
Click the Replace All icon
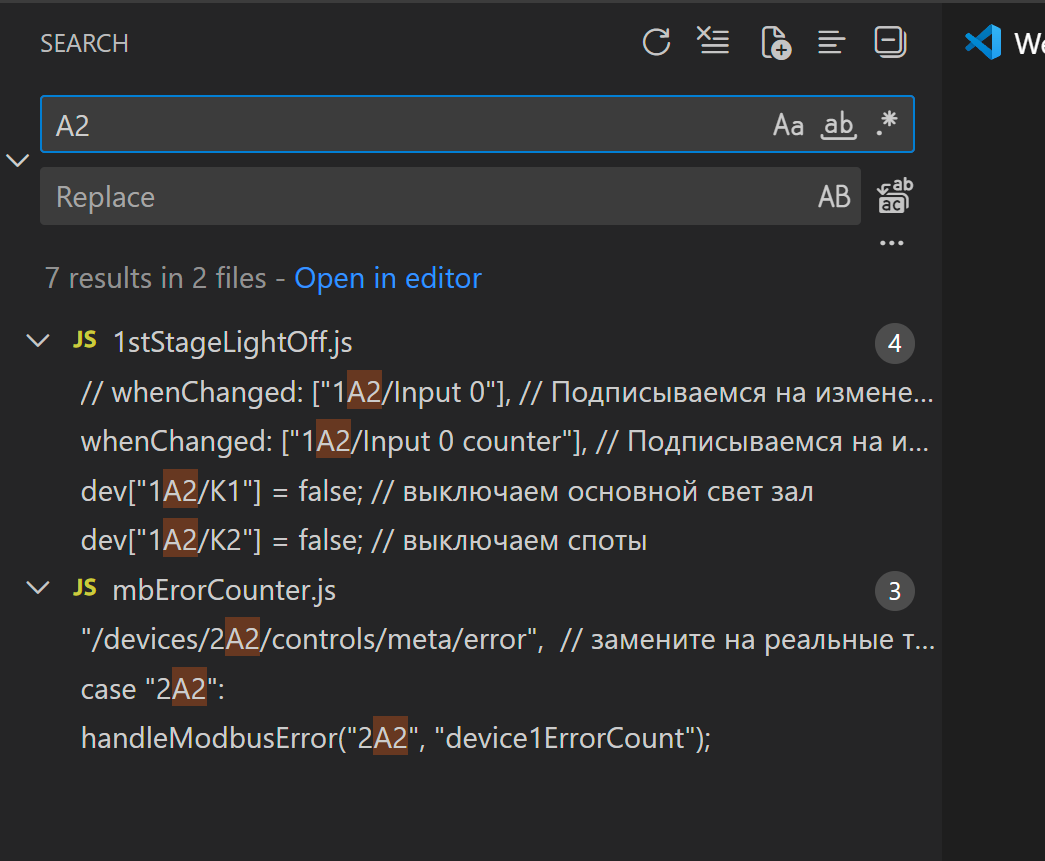(x=894, y=196)
